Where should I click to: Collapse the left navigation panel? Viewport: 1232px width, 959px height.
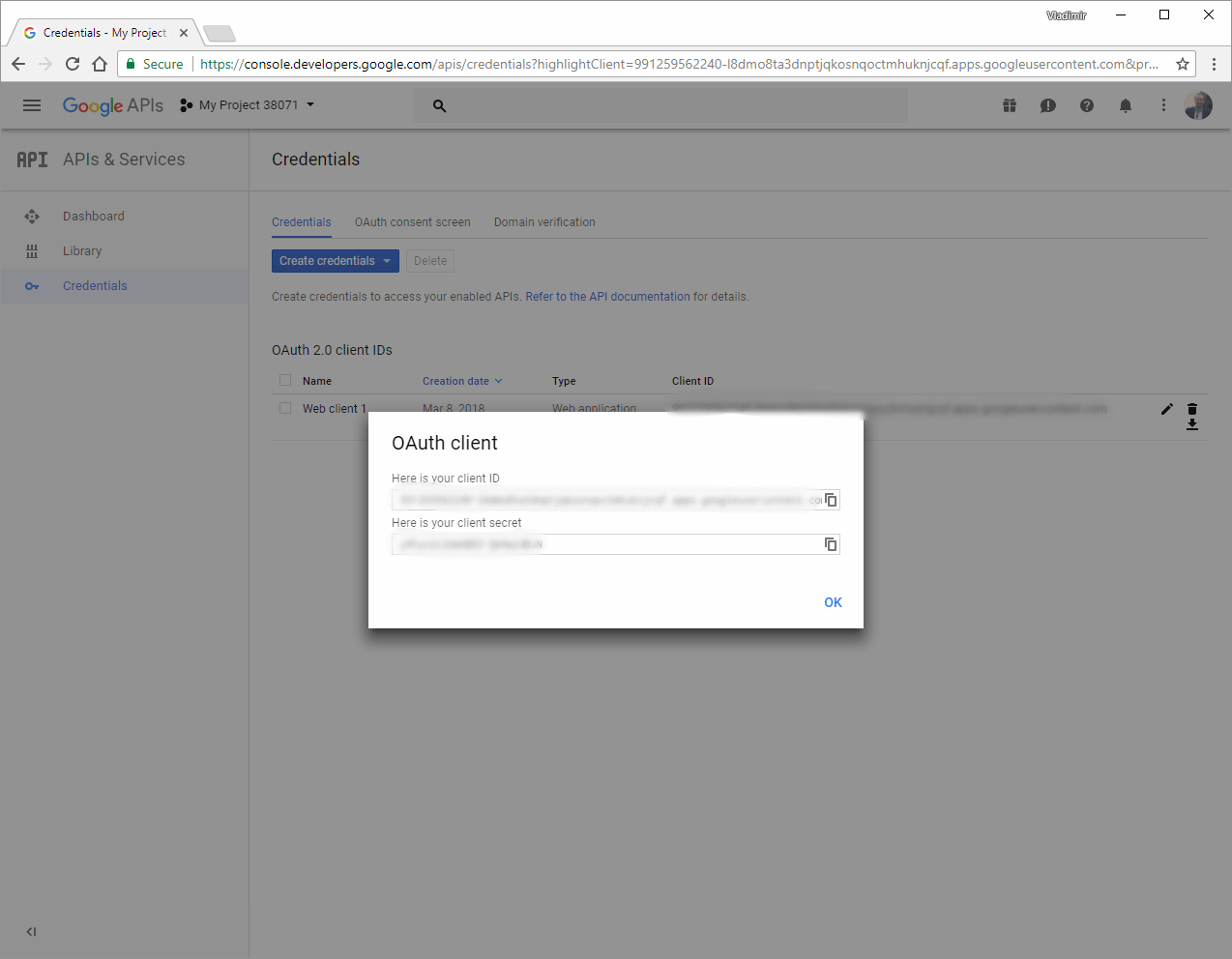pos(31,932)
